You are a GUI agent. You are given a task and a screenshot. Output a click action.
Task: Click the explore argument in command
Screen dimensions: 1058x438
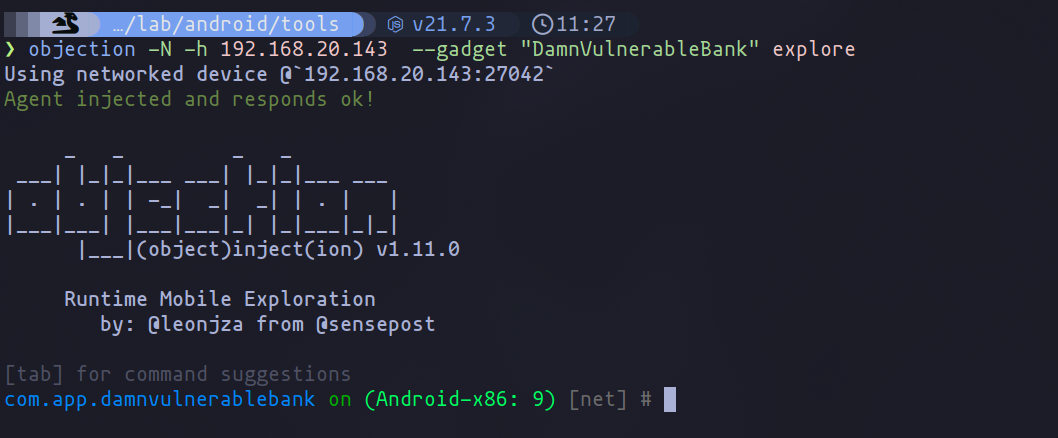[814, 49]
